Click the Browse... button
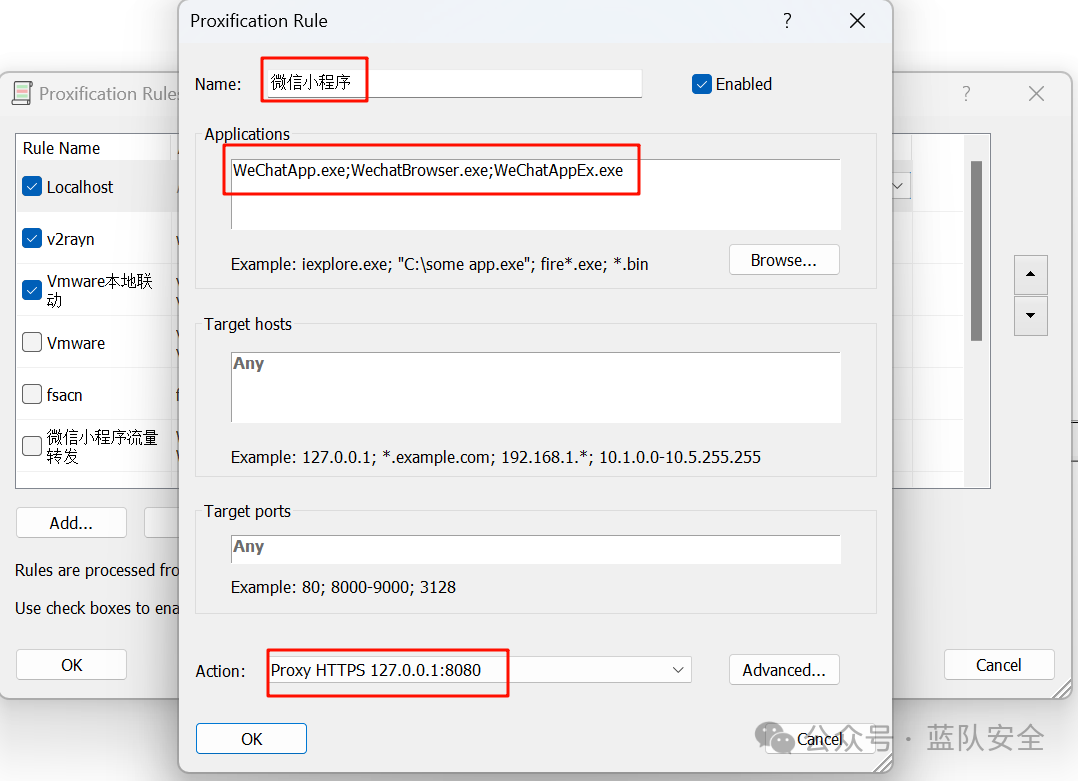 tap(784, 261)
